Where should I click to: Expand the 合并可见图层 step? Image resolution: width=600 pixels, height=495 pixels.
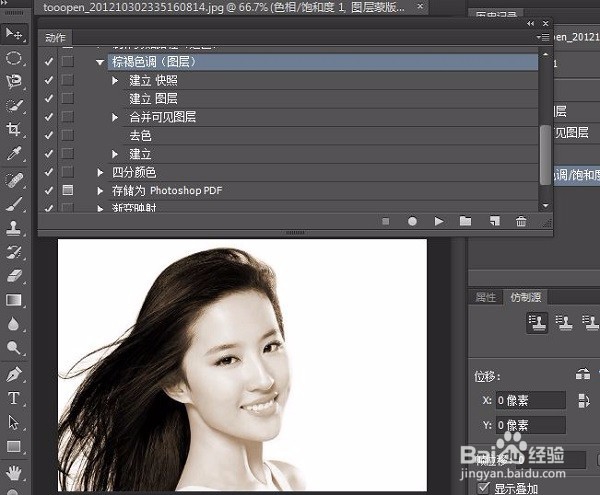click(x=115, y=117)
